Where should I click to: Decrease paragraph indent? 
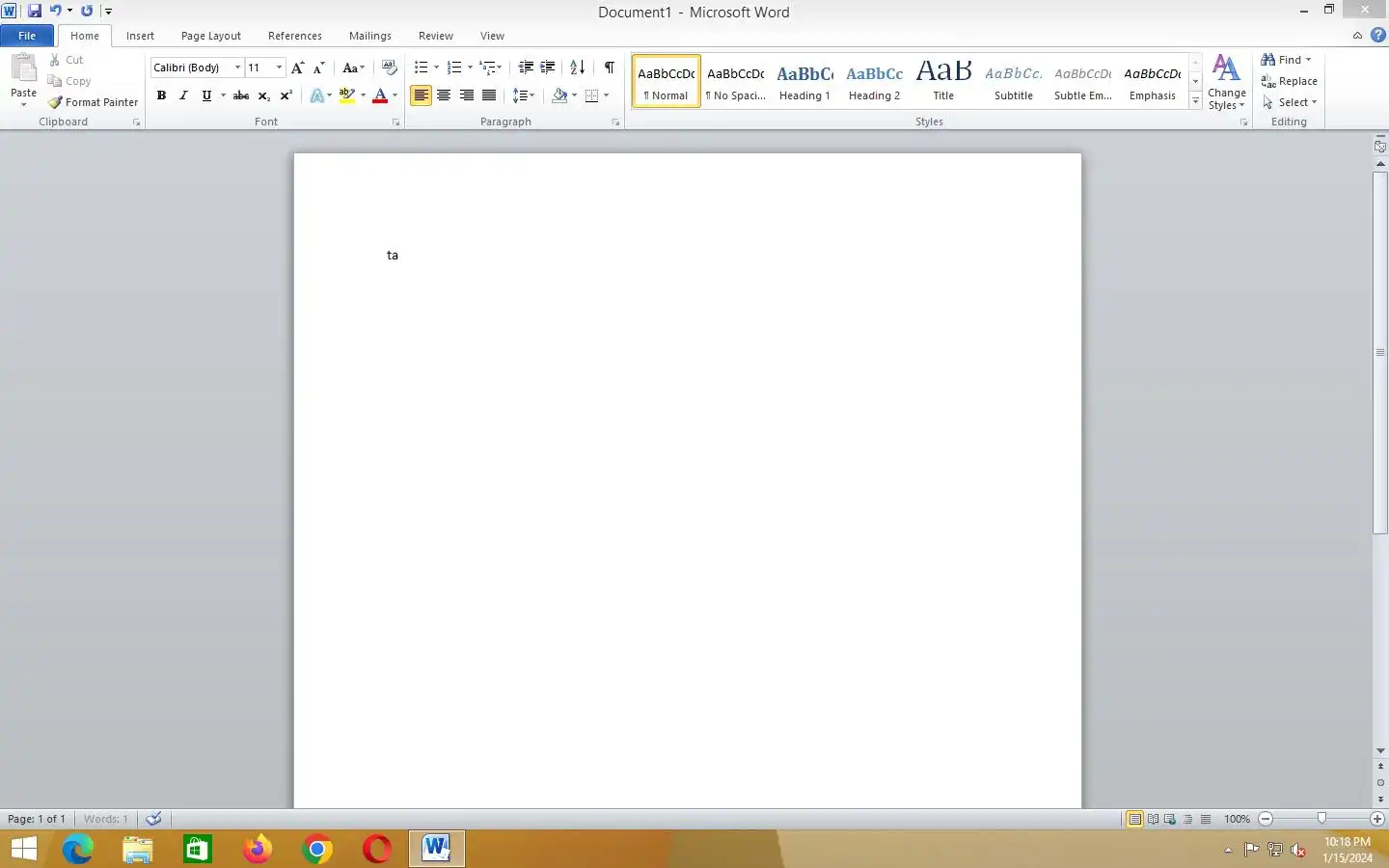[x=526, y=68]
